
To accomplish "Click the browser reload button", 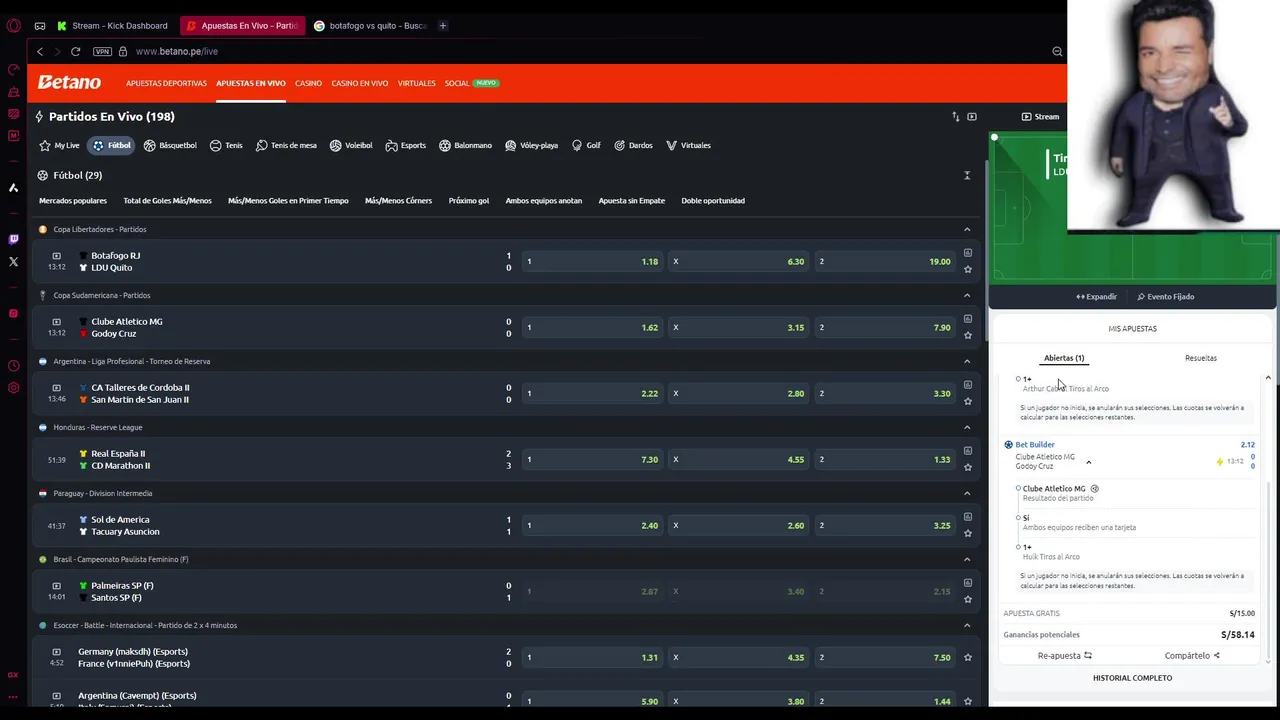I will 75,51.
